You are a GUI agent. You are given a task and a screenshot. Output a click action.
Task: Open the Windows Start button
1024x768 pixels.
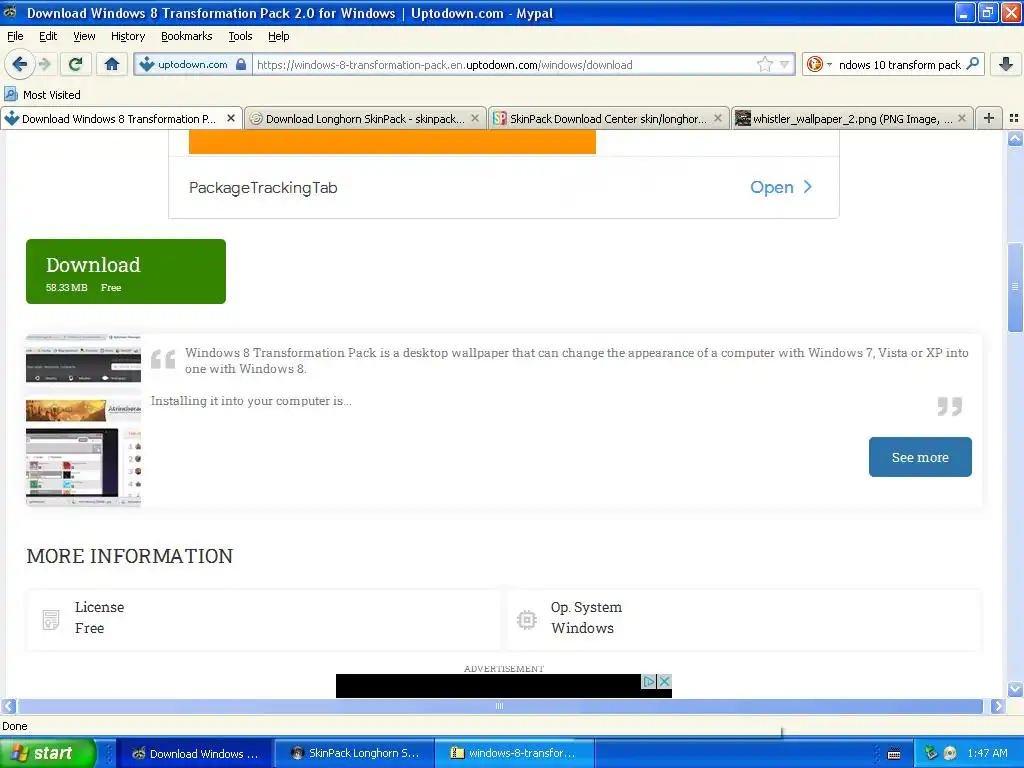(47, 753)
